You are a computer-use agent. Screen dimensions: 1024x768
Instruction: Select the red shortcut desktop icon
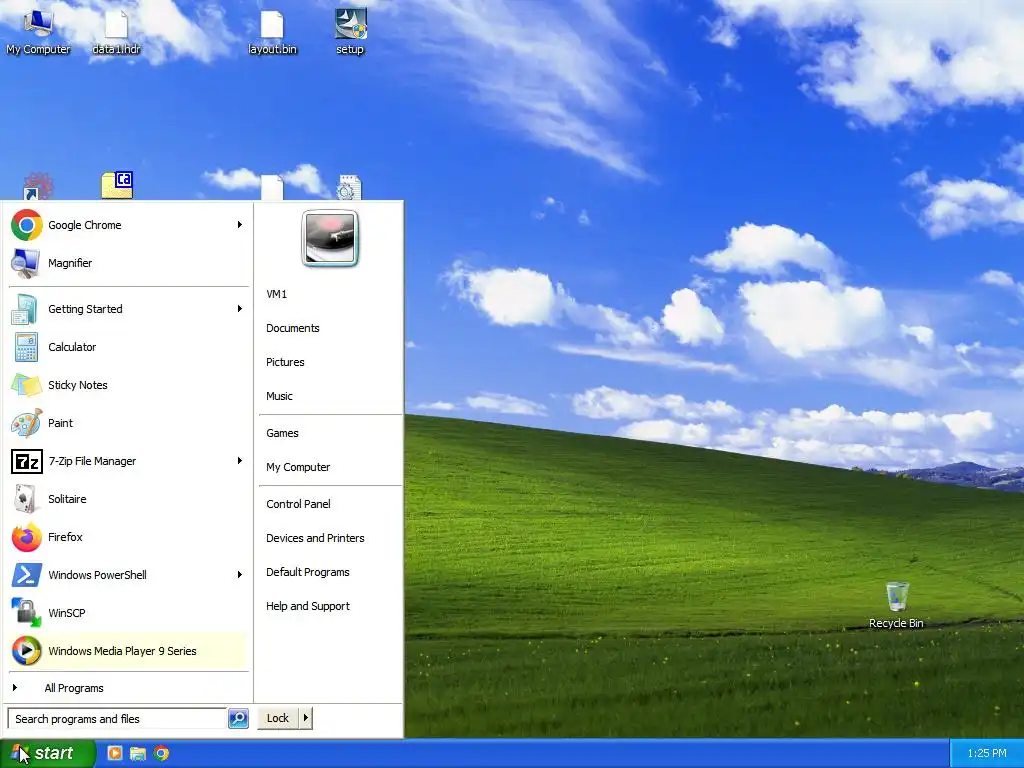coord(38,186)
